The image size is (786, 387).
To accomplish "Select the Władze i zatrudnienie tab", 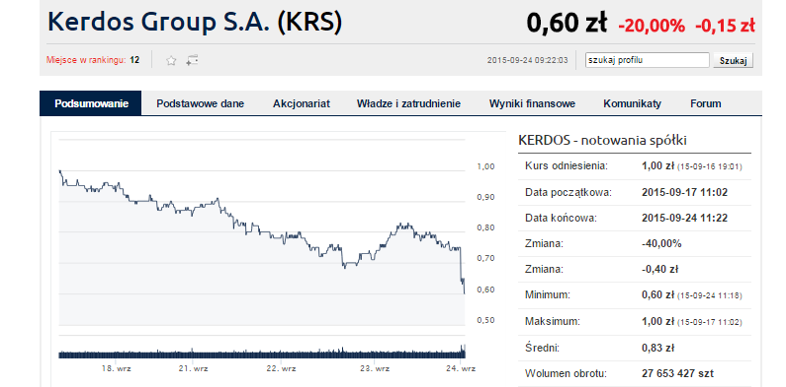I will pyautogui.click(x=409, y=104).
